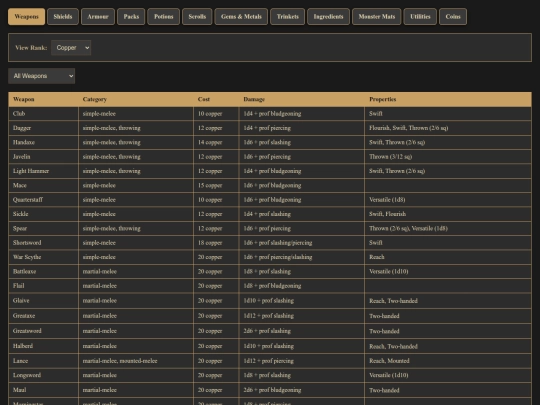Select the Spear weapon name
540x405 pixels.
click(x=20, y=228)
